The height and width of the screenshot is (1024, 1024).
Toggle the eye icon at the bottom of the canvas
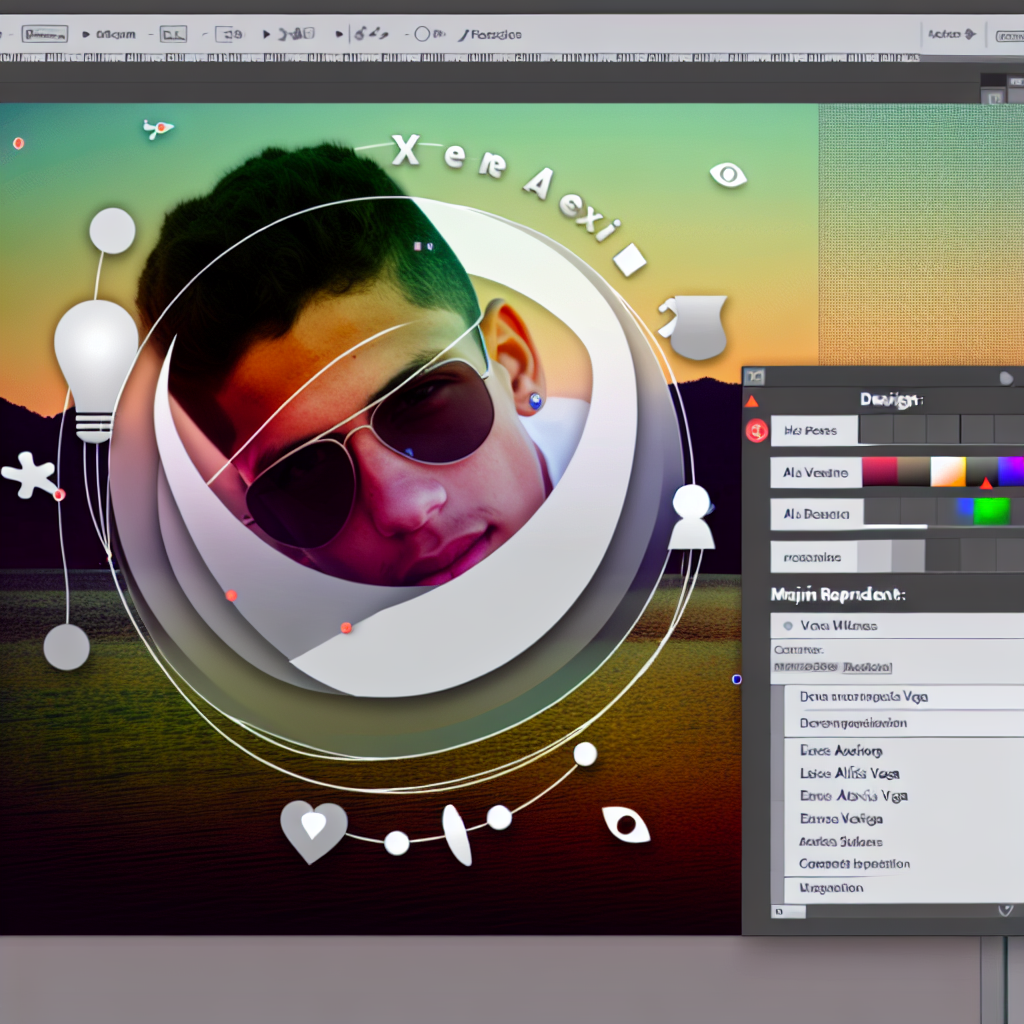coord(626,825)
